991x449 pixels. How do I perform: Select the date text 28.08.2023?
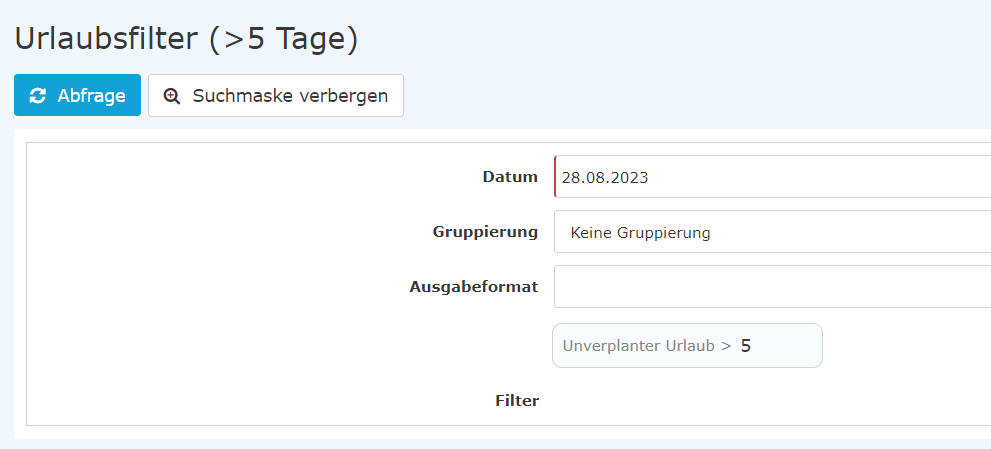pos(605,178)
